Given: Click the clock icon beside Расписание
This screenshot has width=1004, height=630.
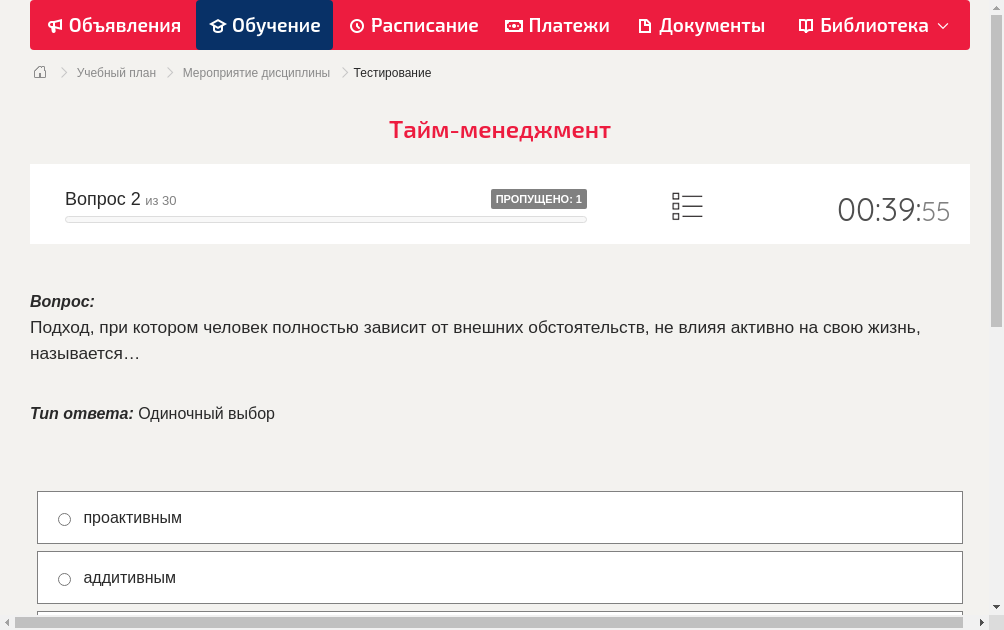Looking at the screenshot, I should tap(356, 25).
